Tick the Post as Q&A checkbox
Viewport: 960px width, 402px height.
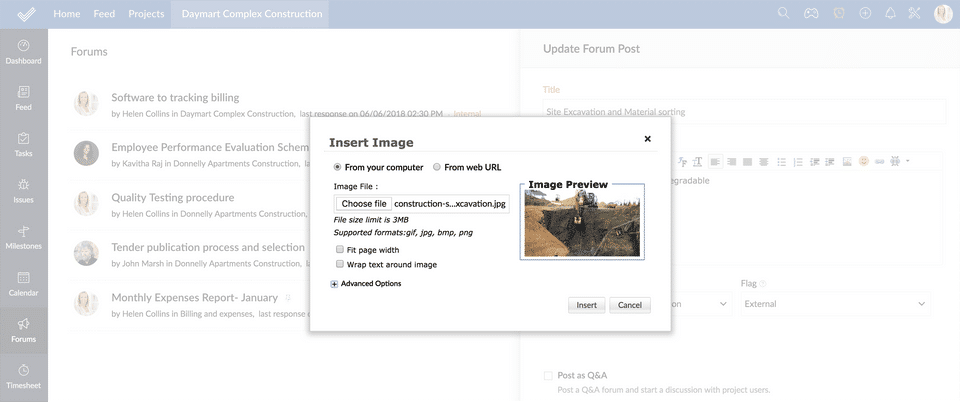tap(548, 375)
